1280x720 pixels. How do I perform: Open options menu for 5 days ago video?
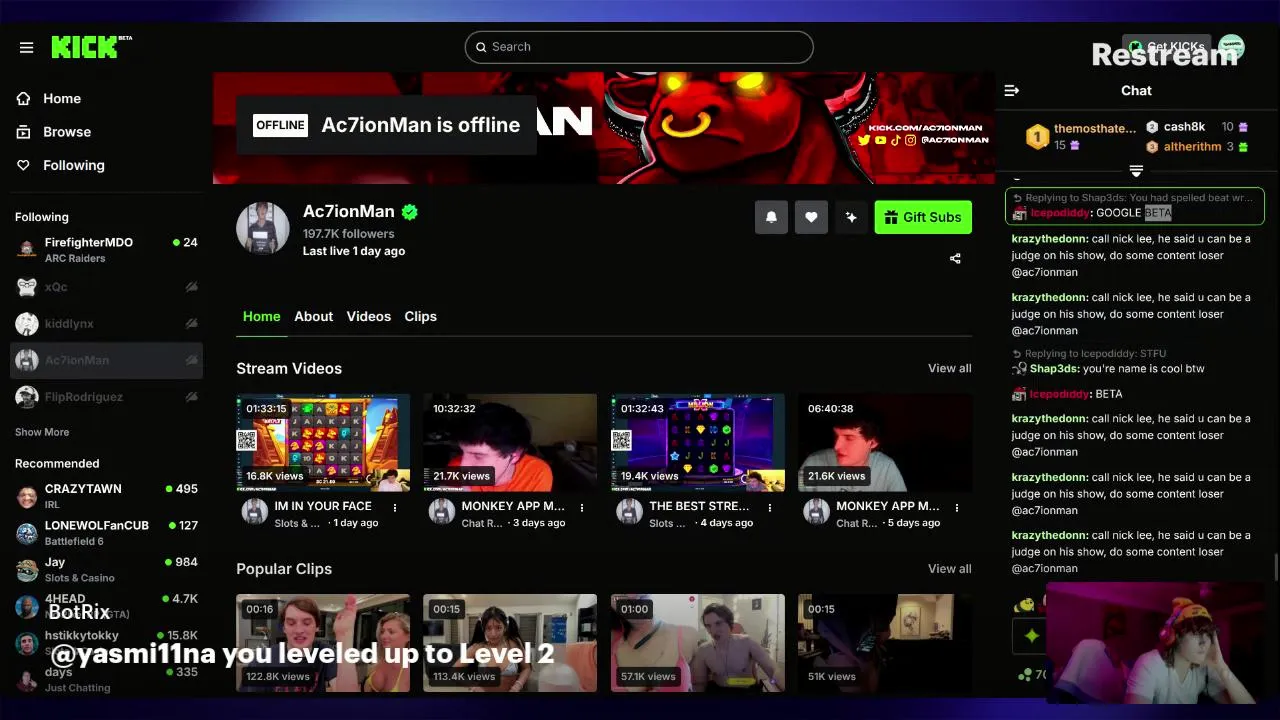click(957, 508)
